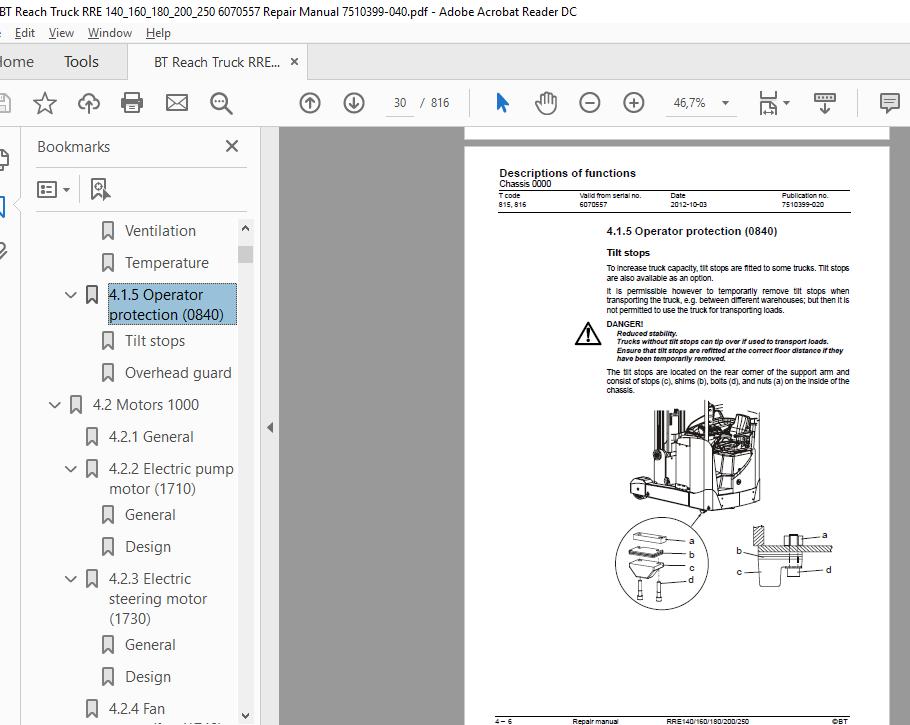Select 4.1.5 Operator protection (0840) bookmark
This screenshot has height=725, width=910.
click(x=172, y=304)
